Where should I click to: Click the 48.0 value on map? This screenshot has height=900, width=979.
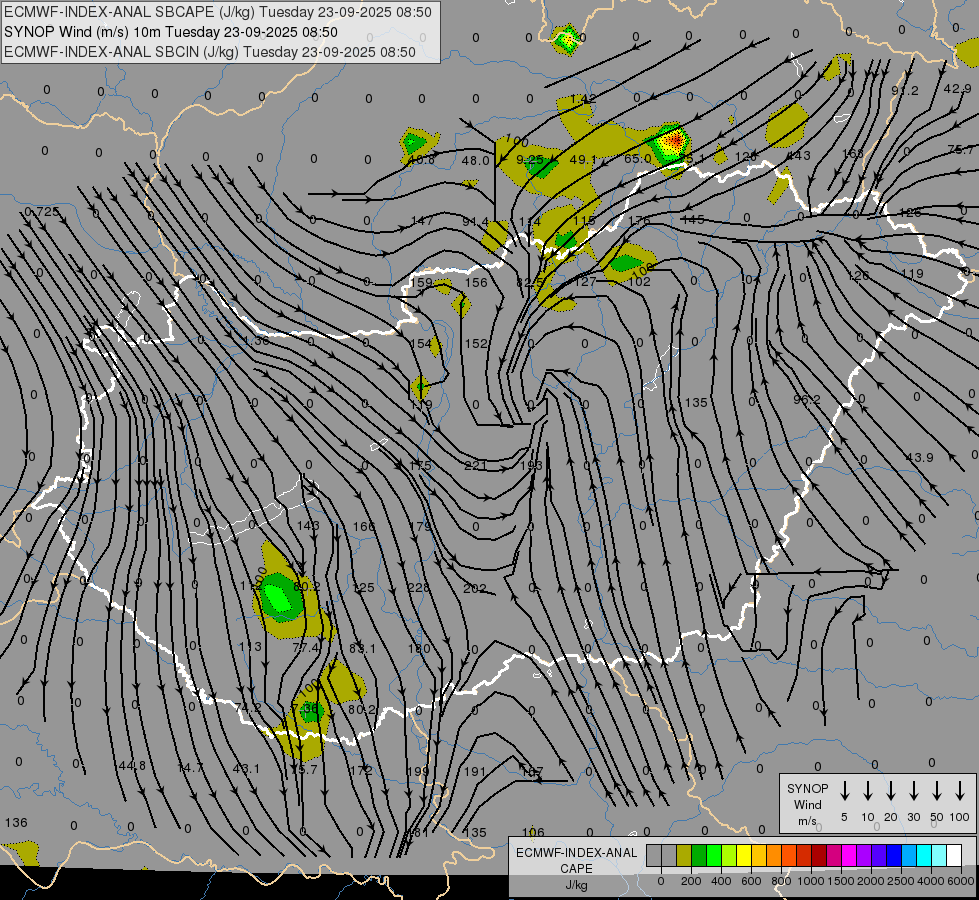pyautogui.click(x=475, y=161)
